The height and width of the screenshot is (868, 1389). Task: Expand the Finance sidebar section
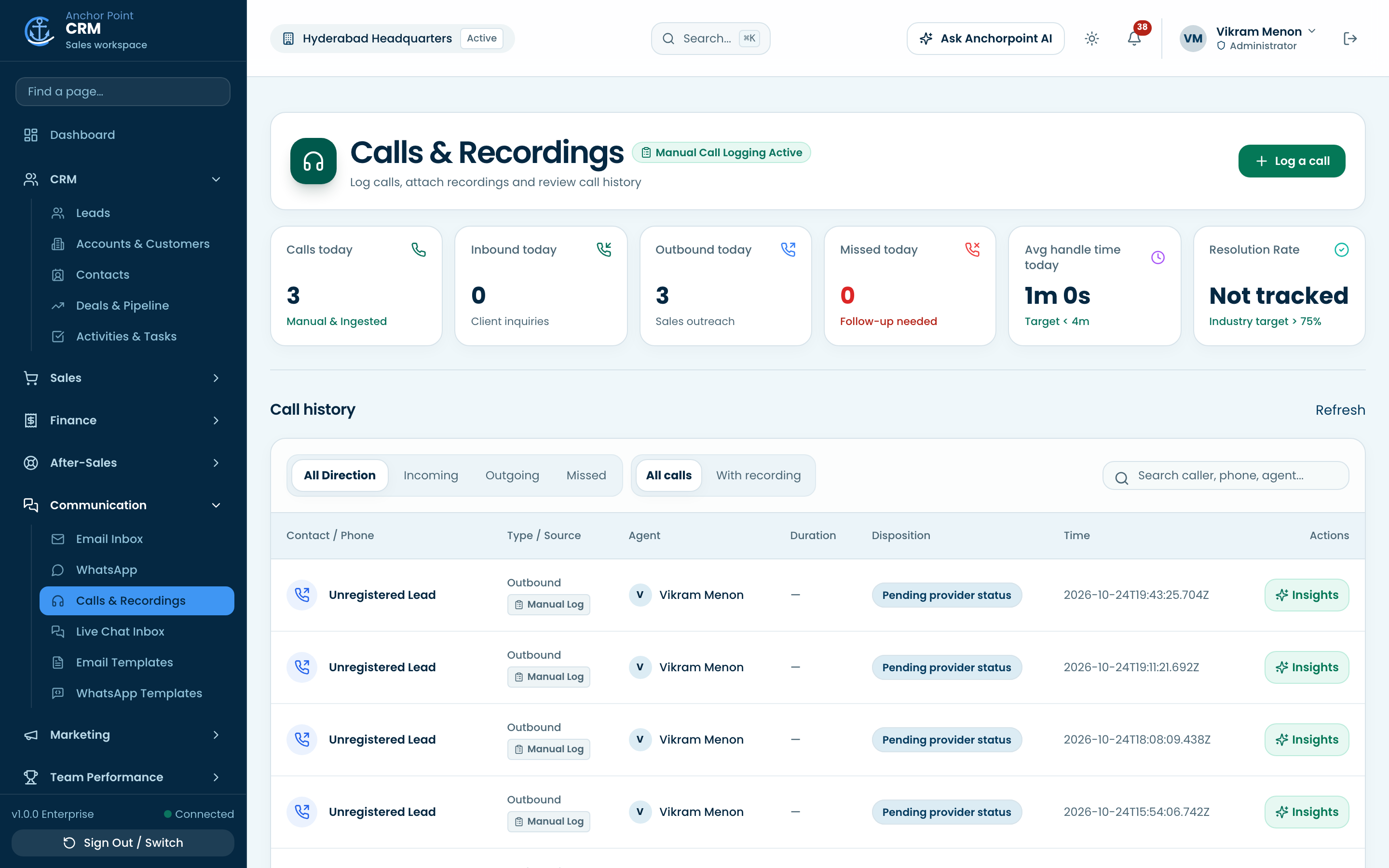[123, 420]
